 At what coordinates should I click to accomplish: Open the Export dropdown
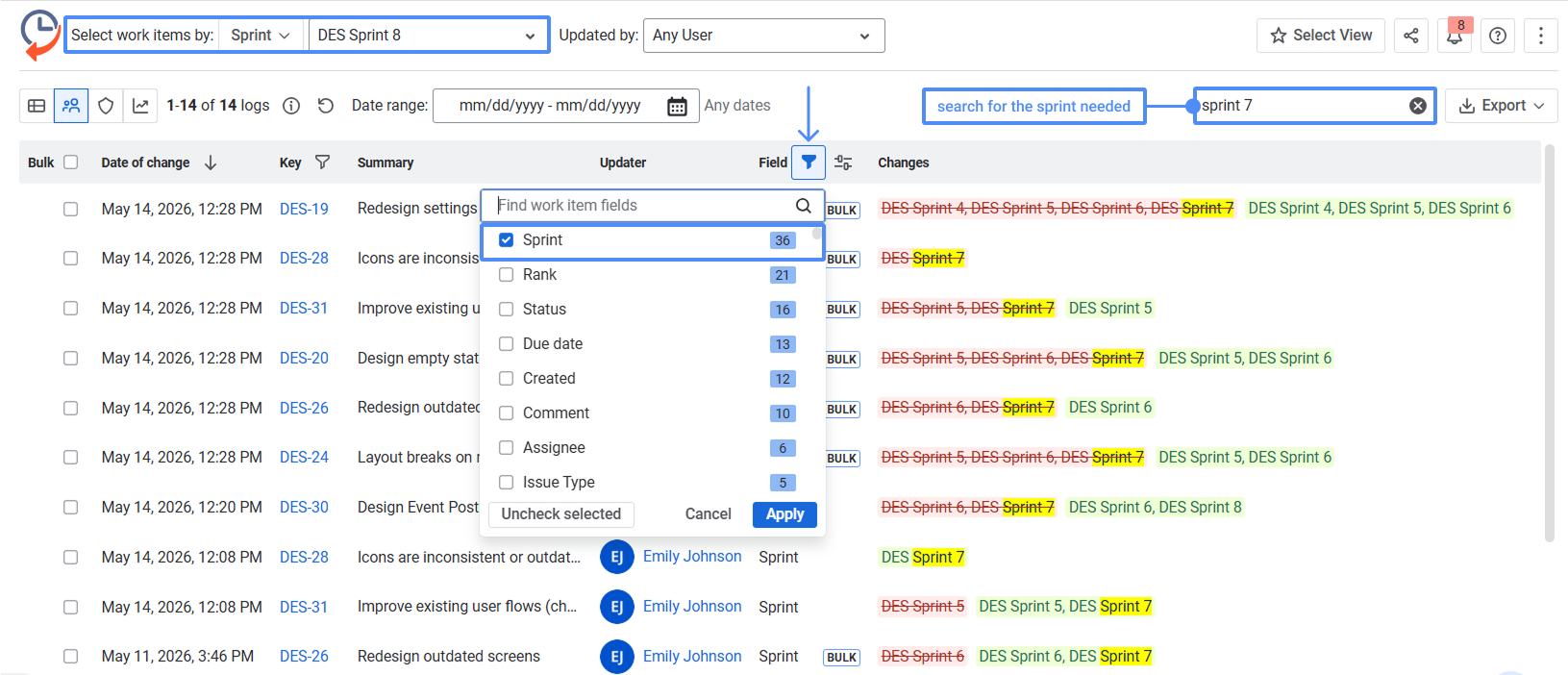pos(1502,106)
